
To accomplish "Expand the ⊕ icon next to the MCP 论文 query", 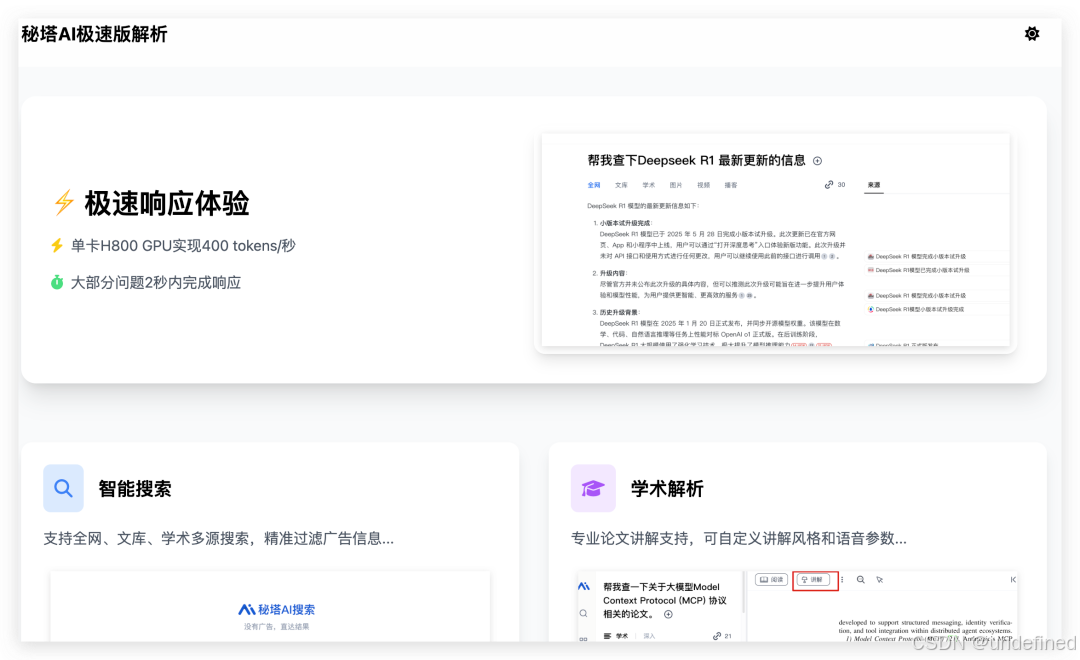I will [x=668, y=614].
